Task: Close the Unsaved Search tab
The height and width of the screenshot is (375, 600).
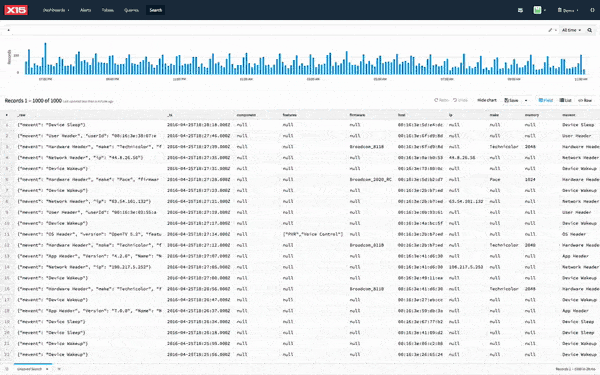Action: coord(47,369)
